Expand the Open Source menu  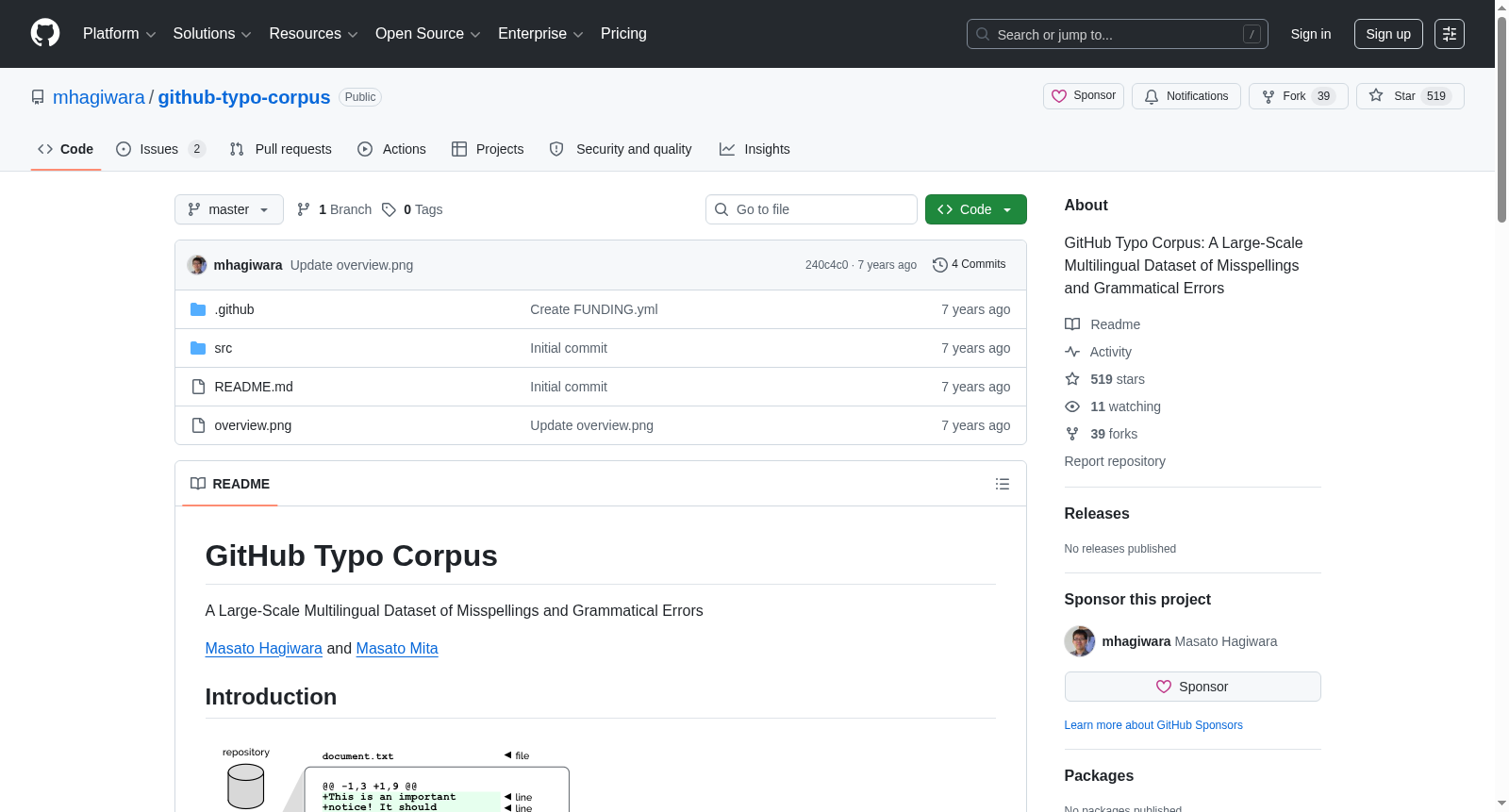pos(428,34)
